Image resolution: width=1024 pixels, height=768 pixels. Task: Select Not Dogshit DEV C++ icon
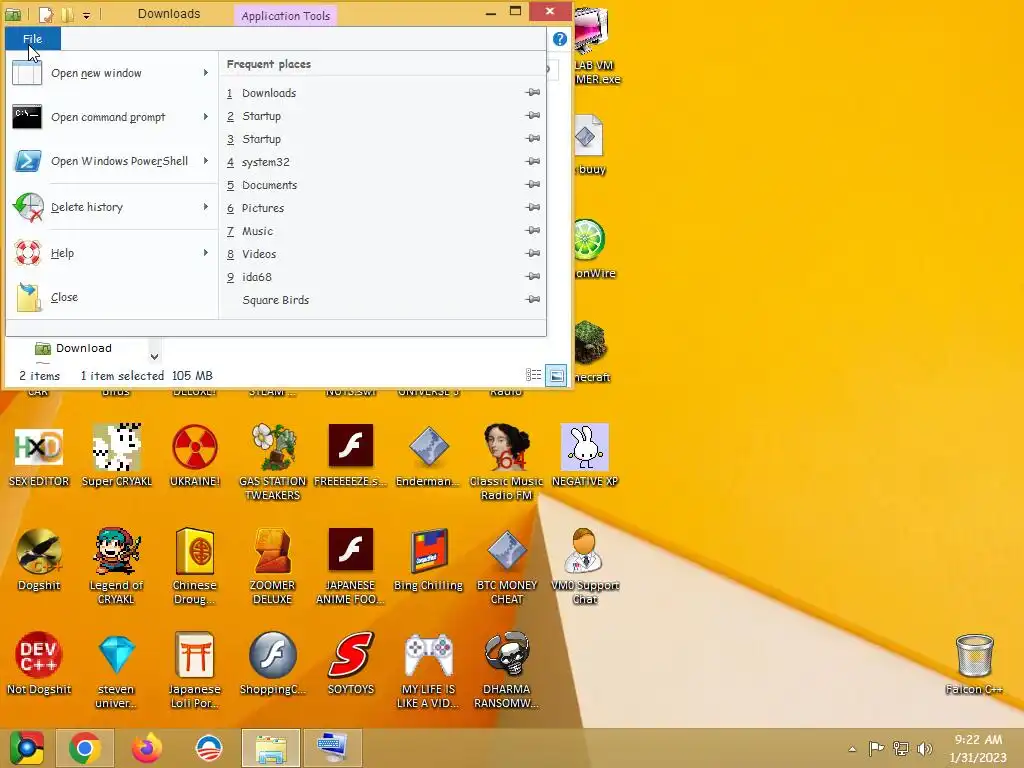pyautogui.click(x=39, y=664)
